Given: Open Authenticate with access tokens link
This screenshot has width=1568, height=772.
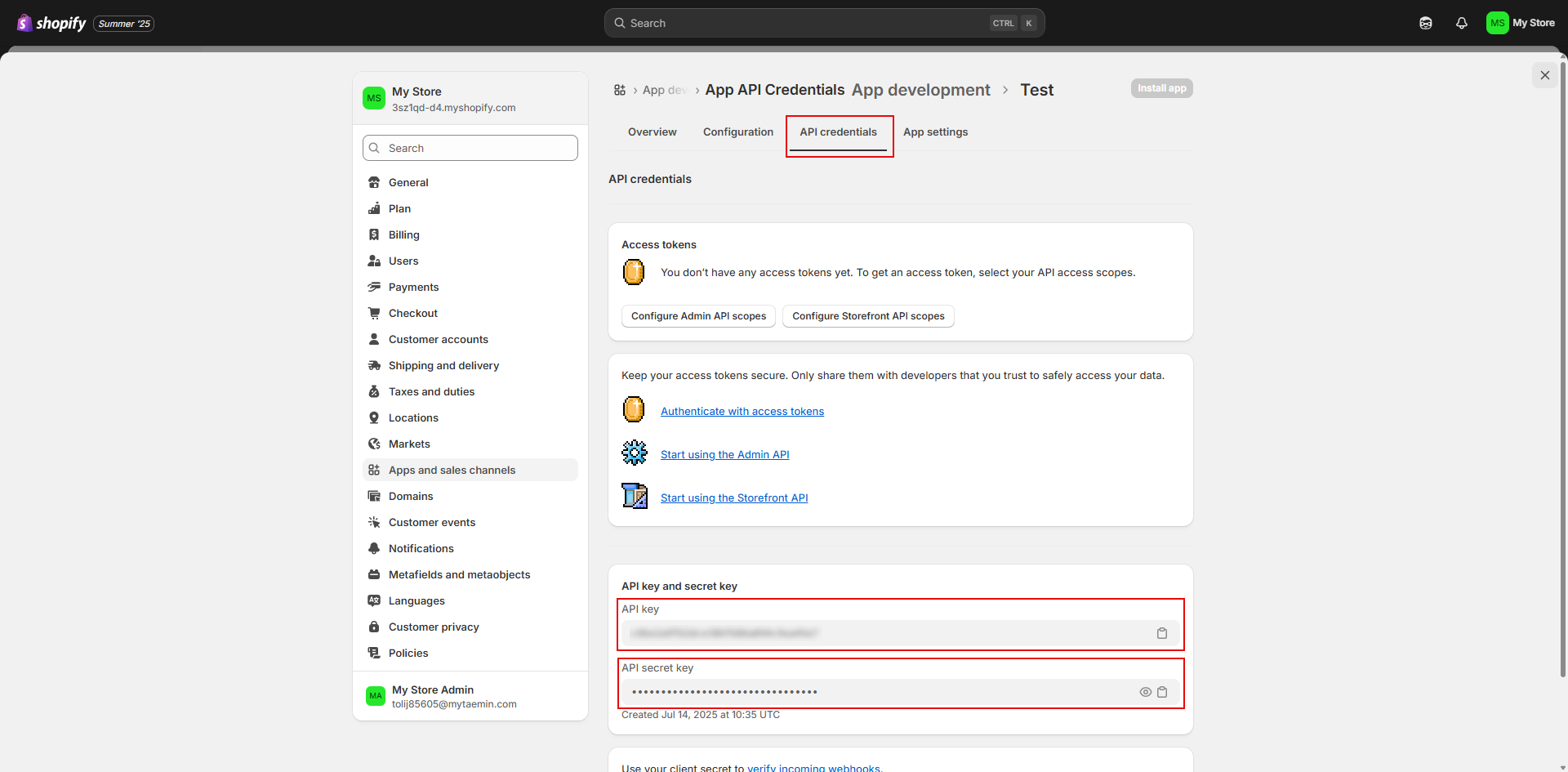Looking at the screenshot, I should point(742,412).
